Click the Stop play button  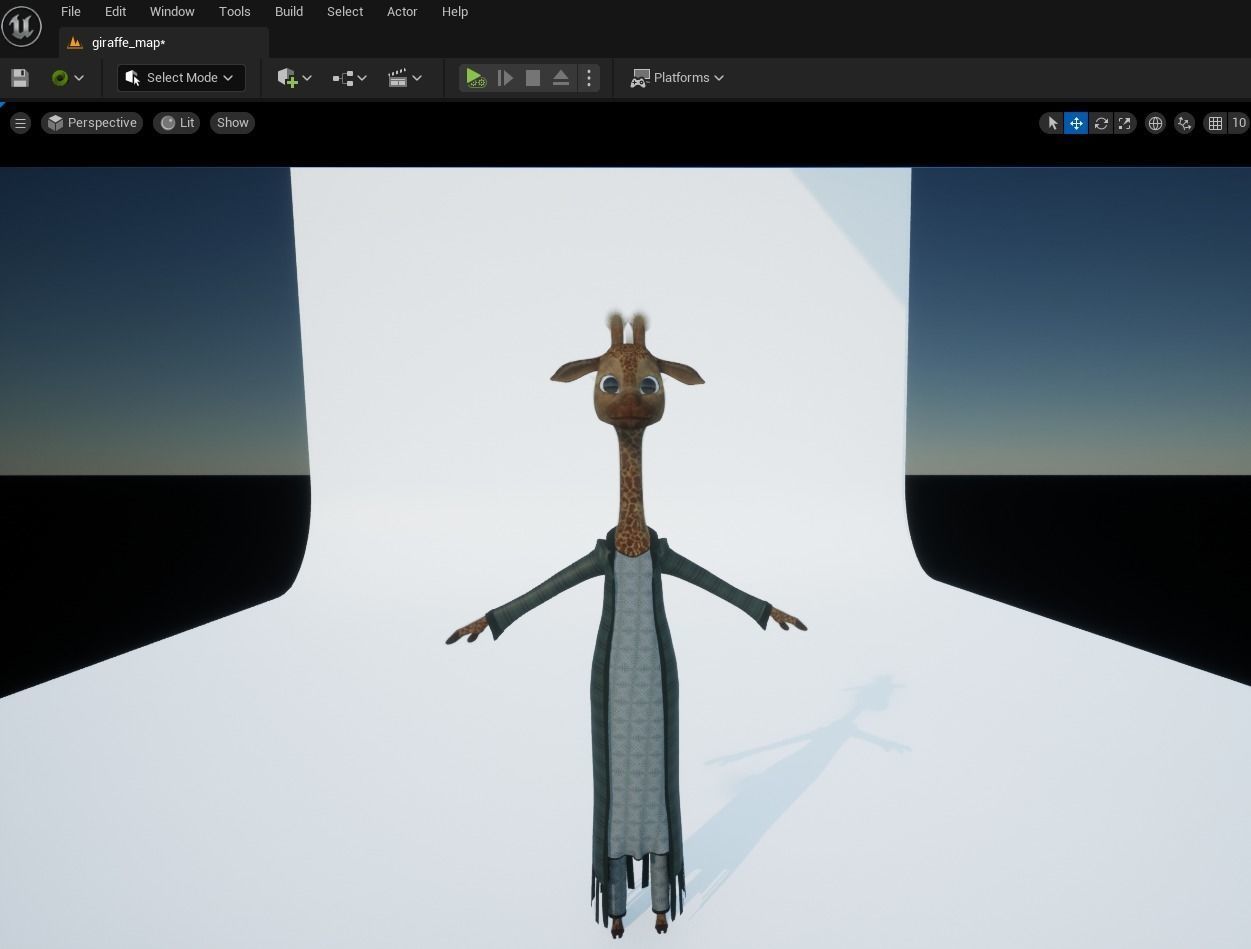533,78
